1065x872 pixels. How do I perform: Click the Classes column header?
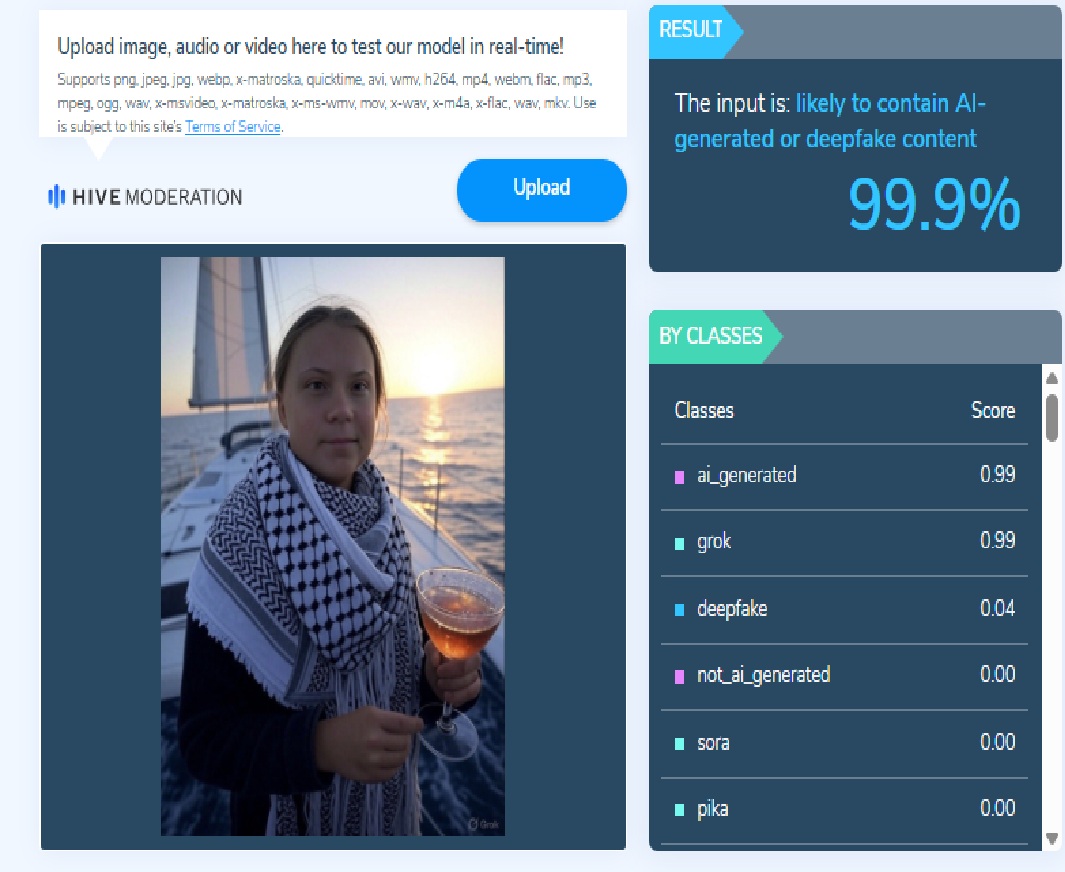click(704, 410)
